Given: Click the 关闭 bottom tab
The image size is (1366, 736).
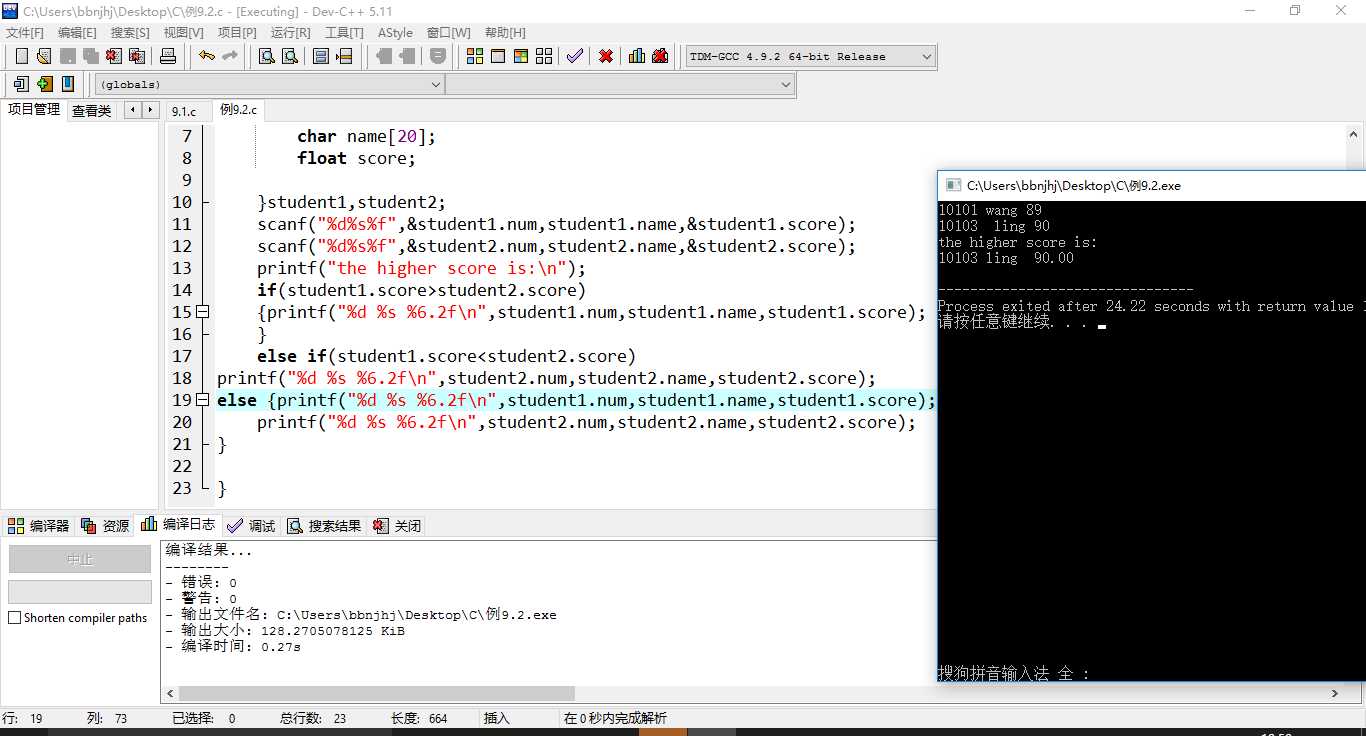Looking at the screenshot, I should coord(397,525).
